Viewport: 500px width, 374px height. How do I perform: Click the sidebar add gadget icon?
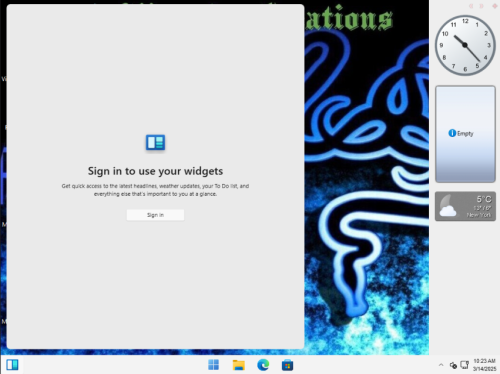(x=495, y=6)
